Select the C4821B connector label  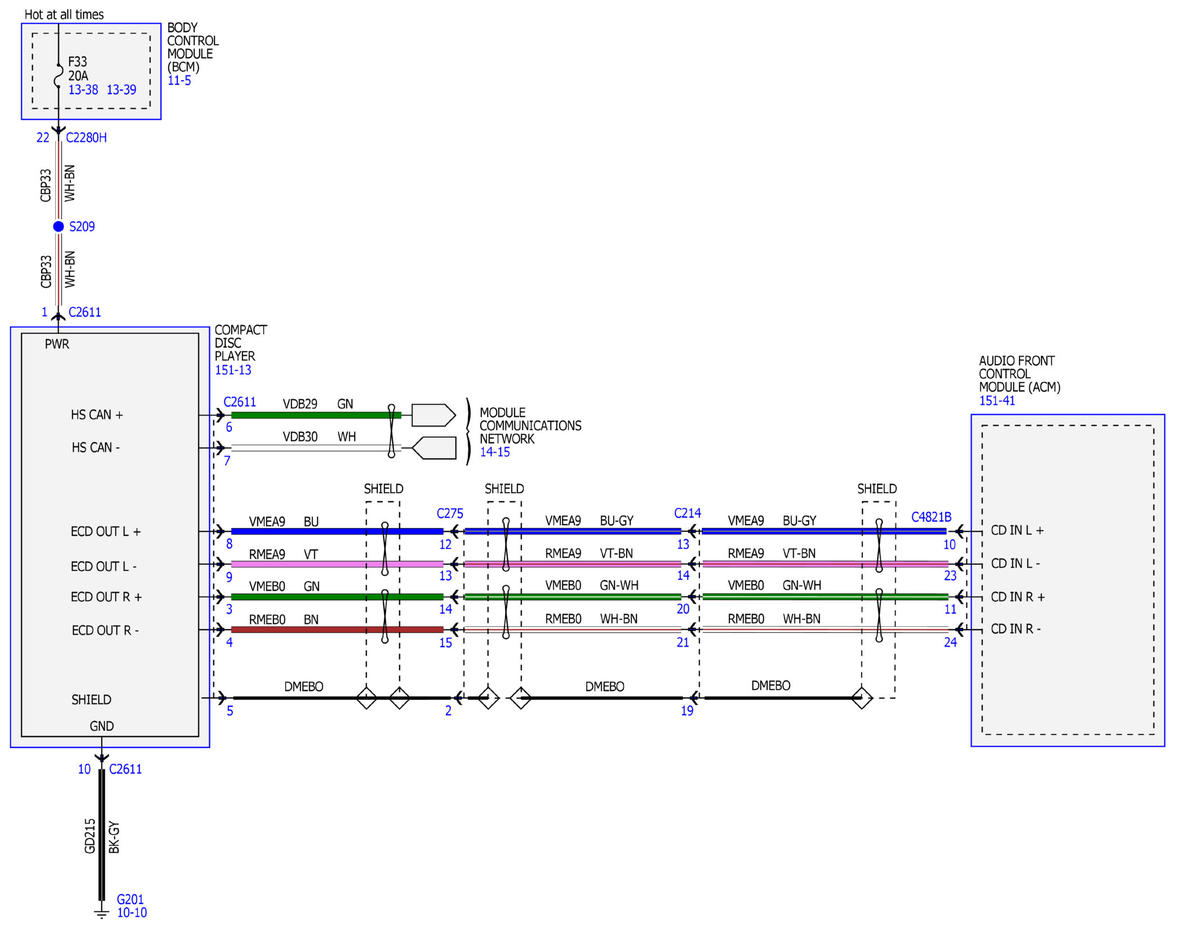pos(931,517)
